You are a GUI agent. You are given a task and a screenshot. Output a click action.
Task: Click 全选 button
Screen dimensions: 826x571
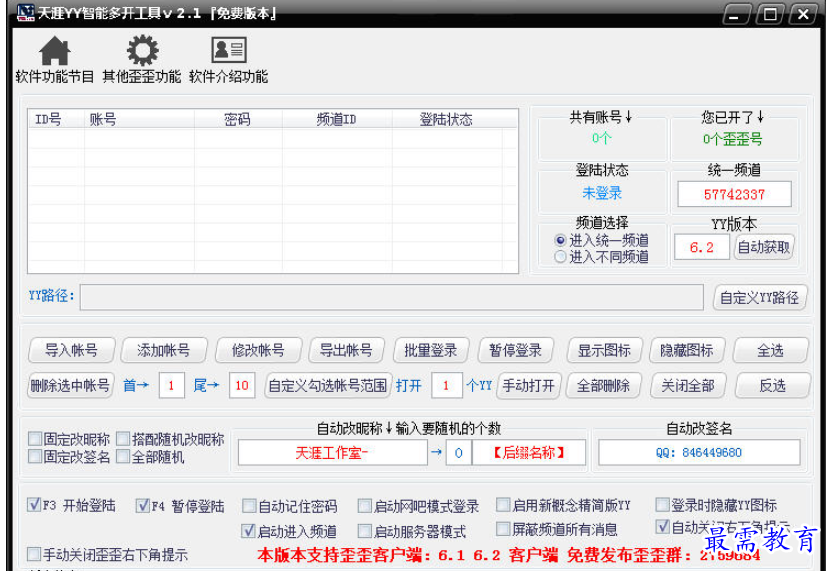(771, 350)
